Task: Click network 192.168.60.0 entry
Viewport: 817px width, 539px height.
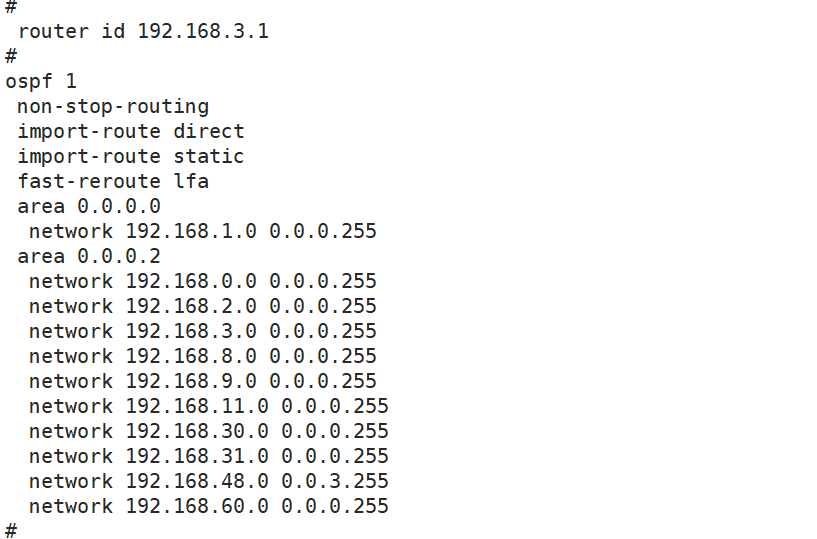Action: click(208, 506)
